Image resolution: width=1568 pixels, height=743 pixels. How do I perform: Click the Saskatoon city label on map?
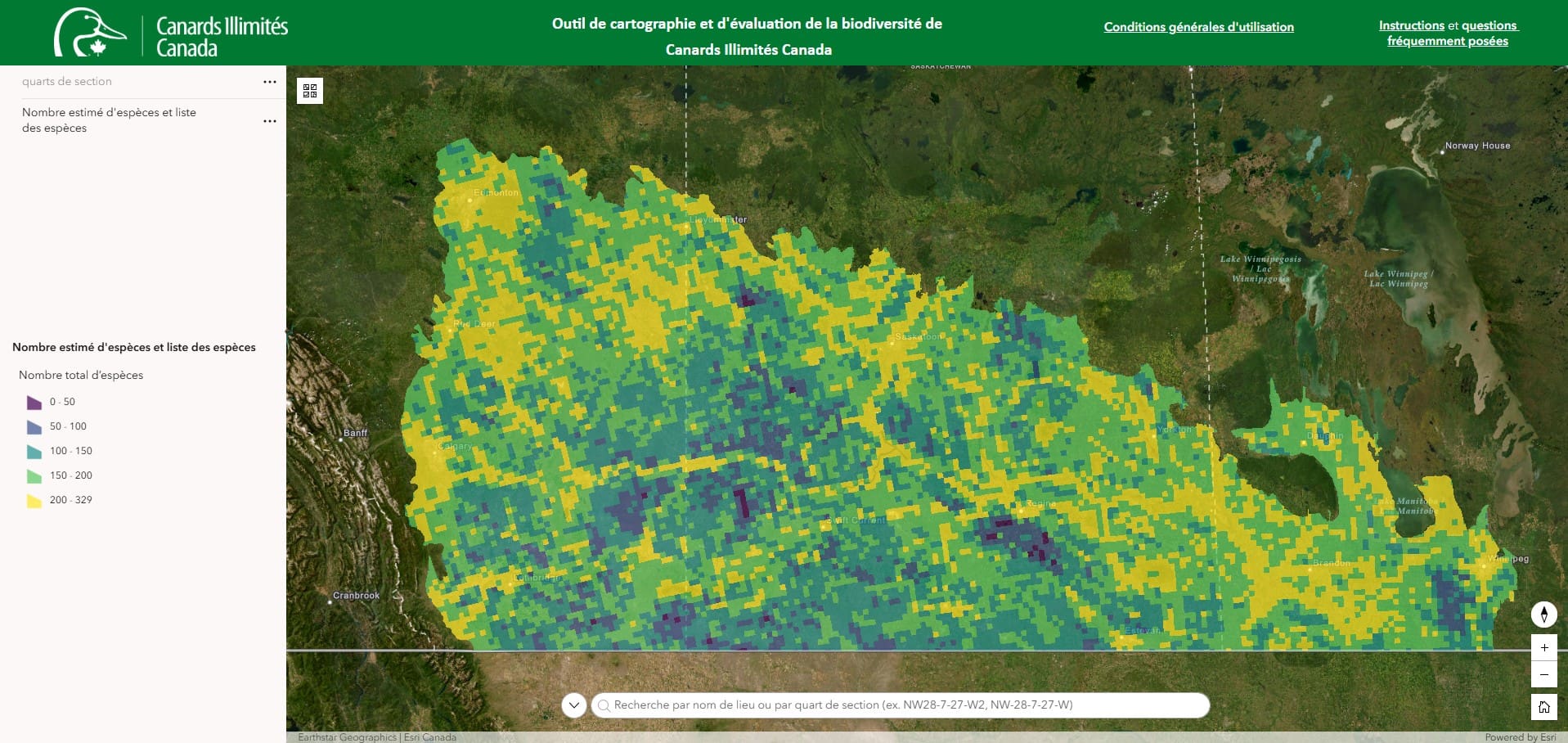[918, 336]
